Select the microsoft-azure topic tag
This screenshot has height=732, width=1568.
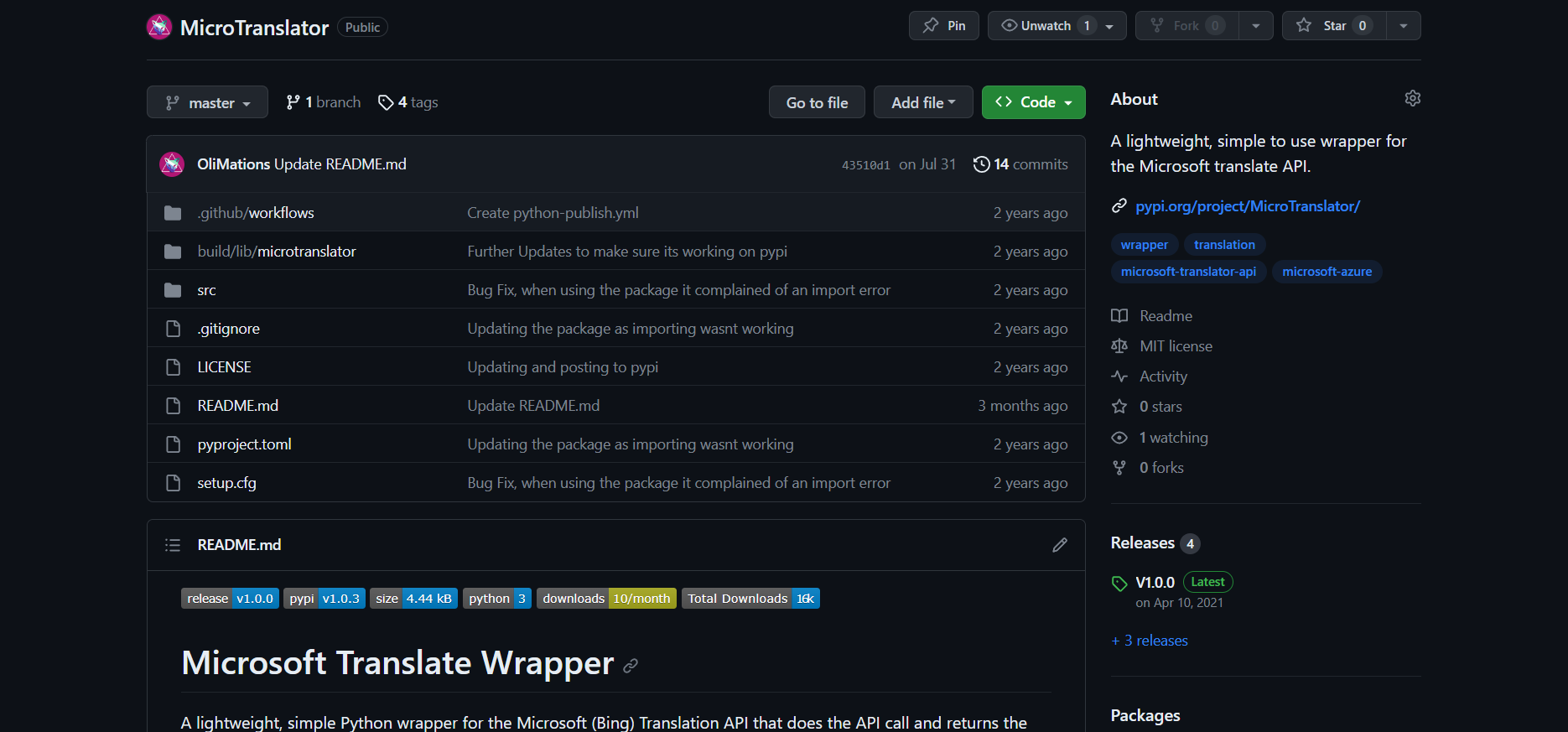point(1327,272)
